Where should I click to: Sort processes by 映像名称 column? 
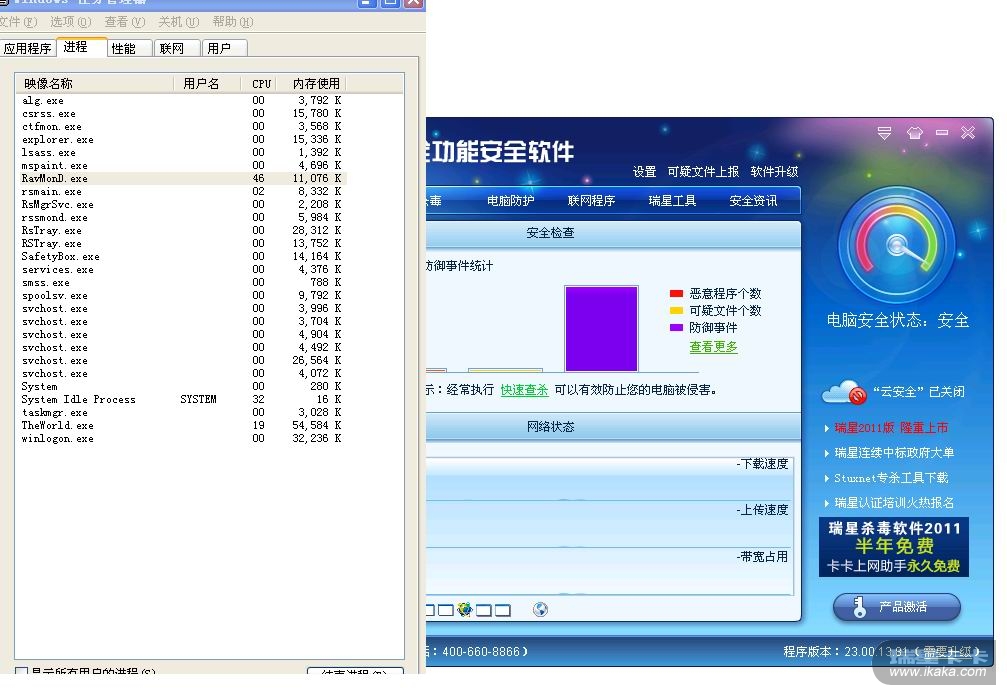point(94,83)
